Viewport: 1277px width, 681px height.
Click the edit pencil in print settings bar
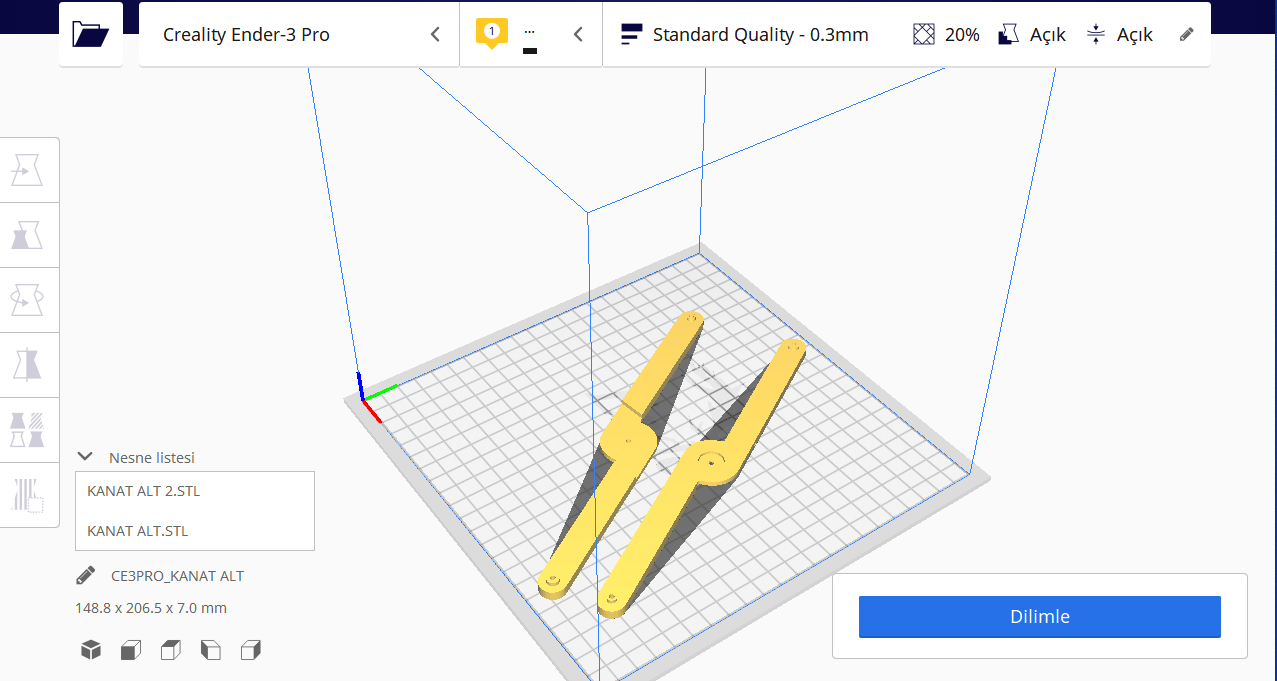(1187, 34)
